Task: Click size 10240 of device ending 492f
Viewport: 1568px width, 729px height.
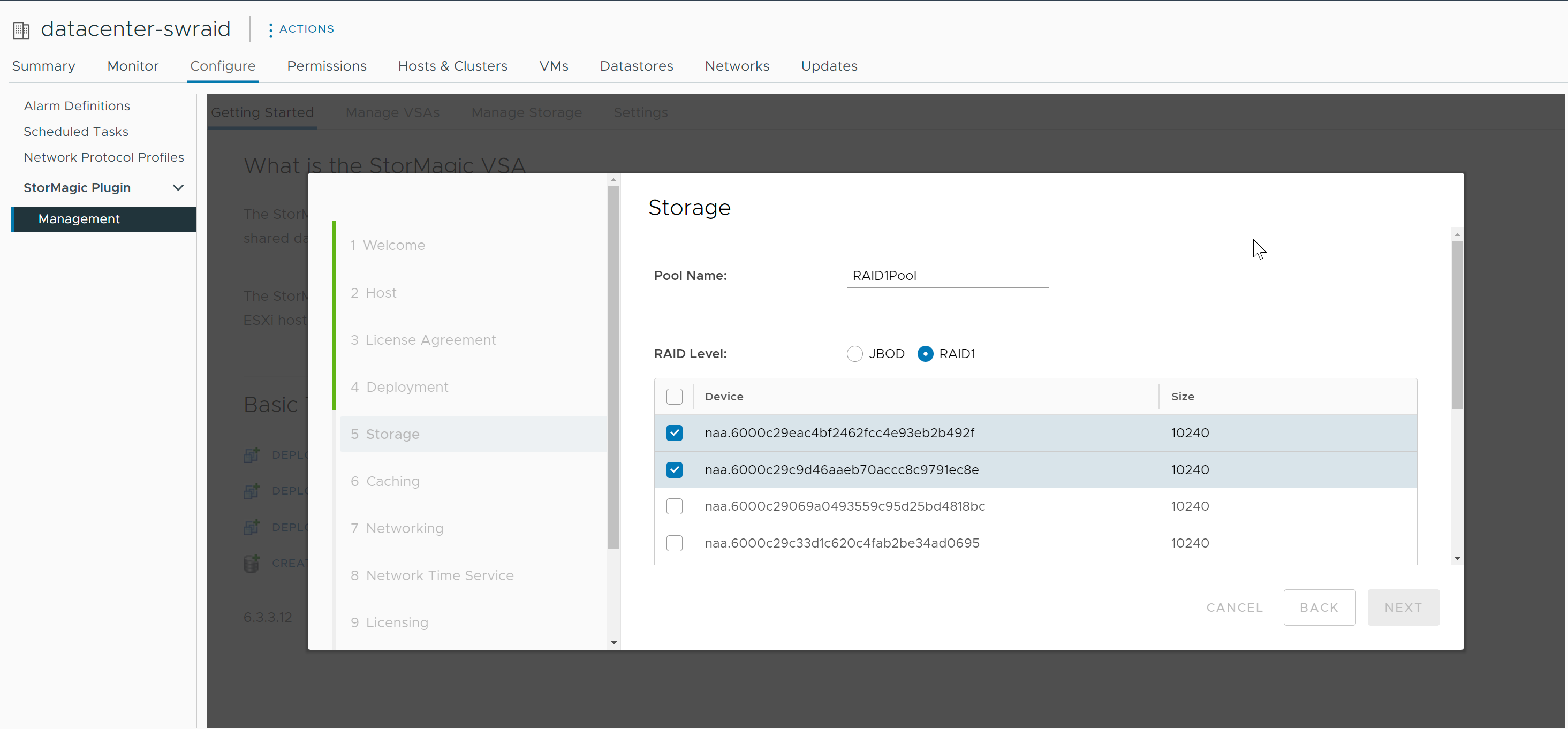Action: [x=1190, y=432]
